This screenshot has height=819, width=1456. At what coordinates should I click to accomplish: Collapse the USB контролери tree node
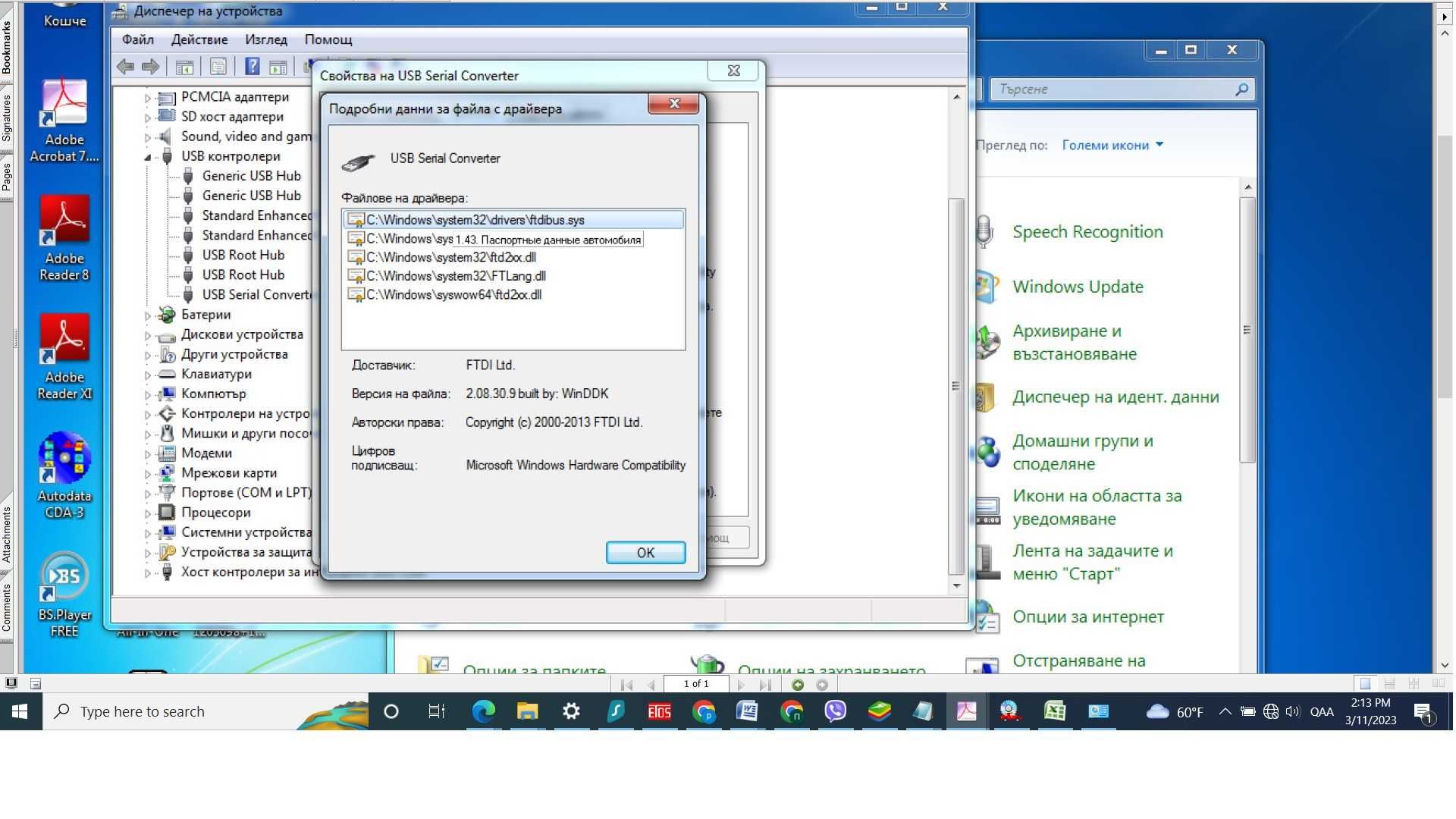tap(147, 157)
